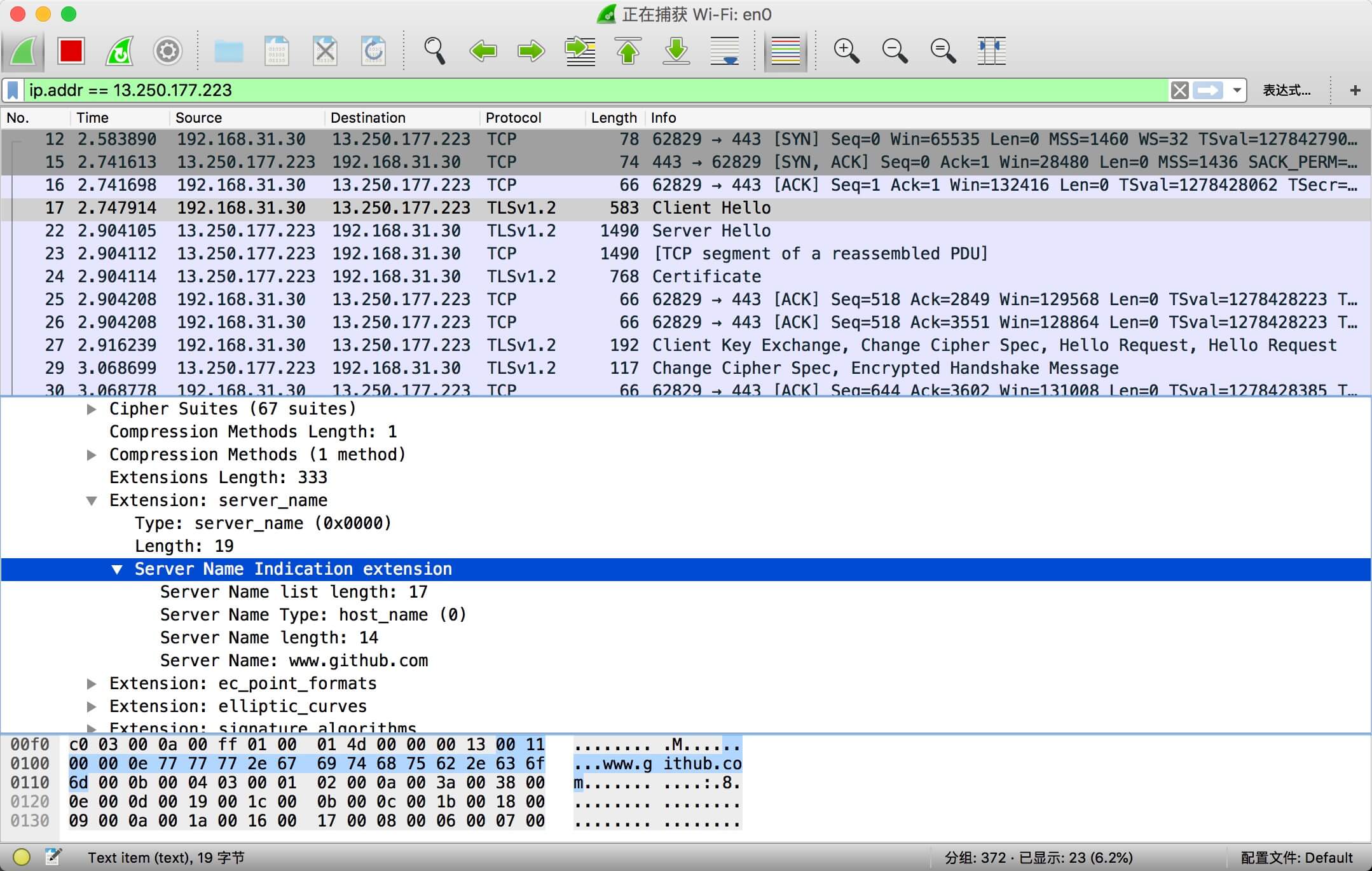The height and width of the screenshot is (871, 1372).
Task: Click the find packet magnifier icon
Action: (434, 51)
